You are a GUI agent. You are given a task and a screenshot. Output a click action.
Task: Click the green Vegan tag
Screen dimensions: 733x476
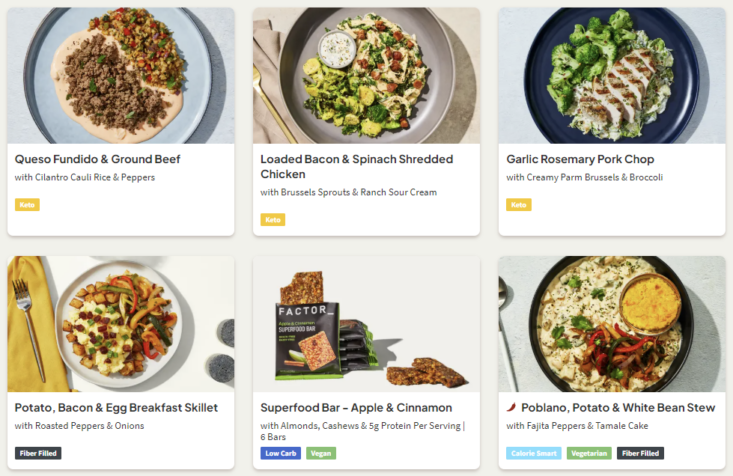[321, 453]
